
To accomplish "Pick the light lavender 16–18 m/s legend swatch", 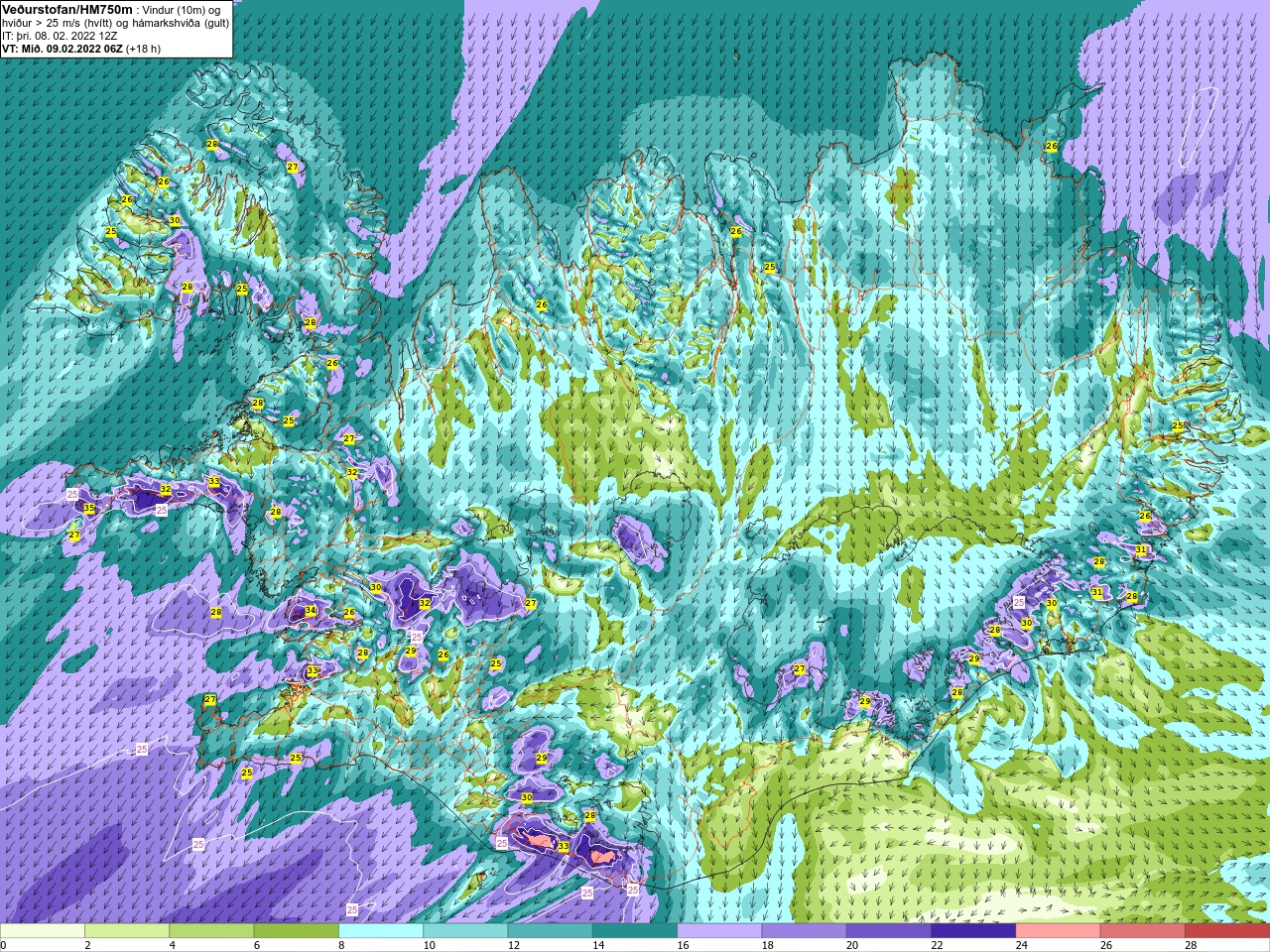I will point(719,931).
